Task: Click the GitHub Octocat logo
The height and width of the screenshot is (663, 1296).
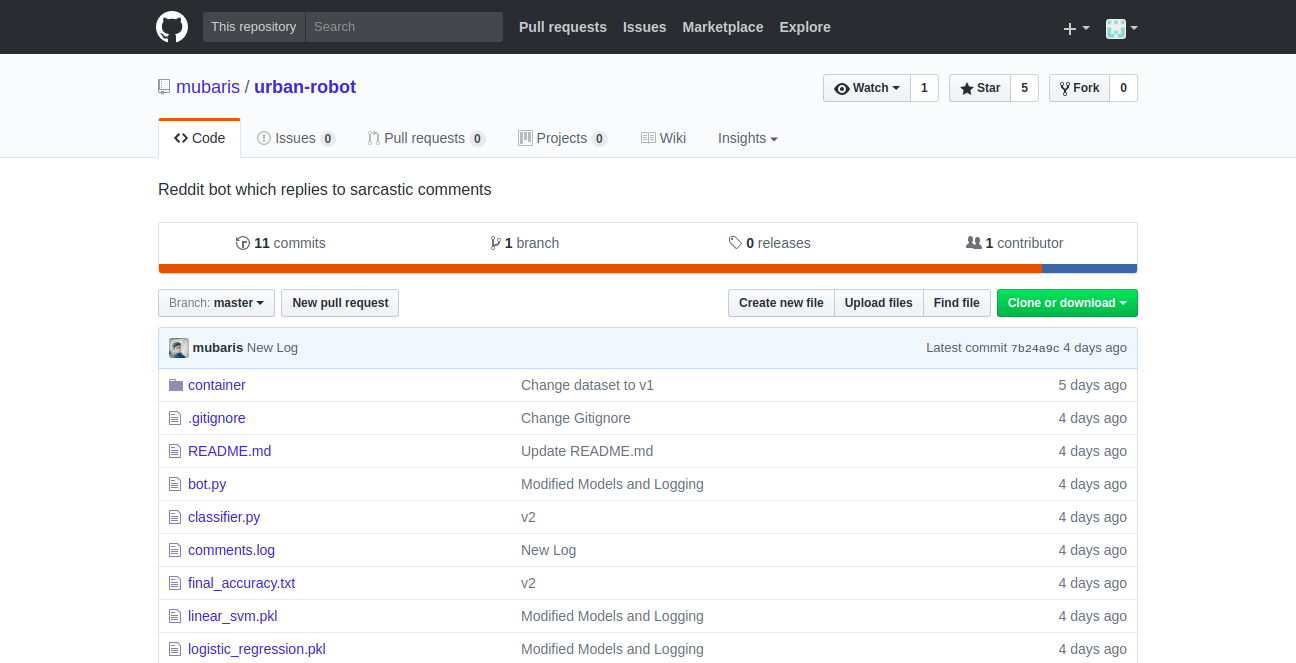Action: 172,27
